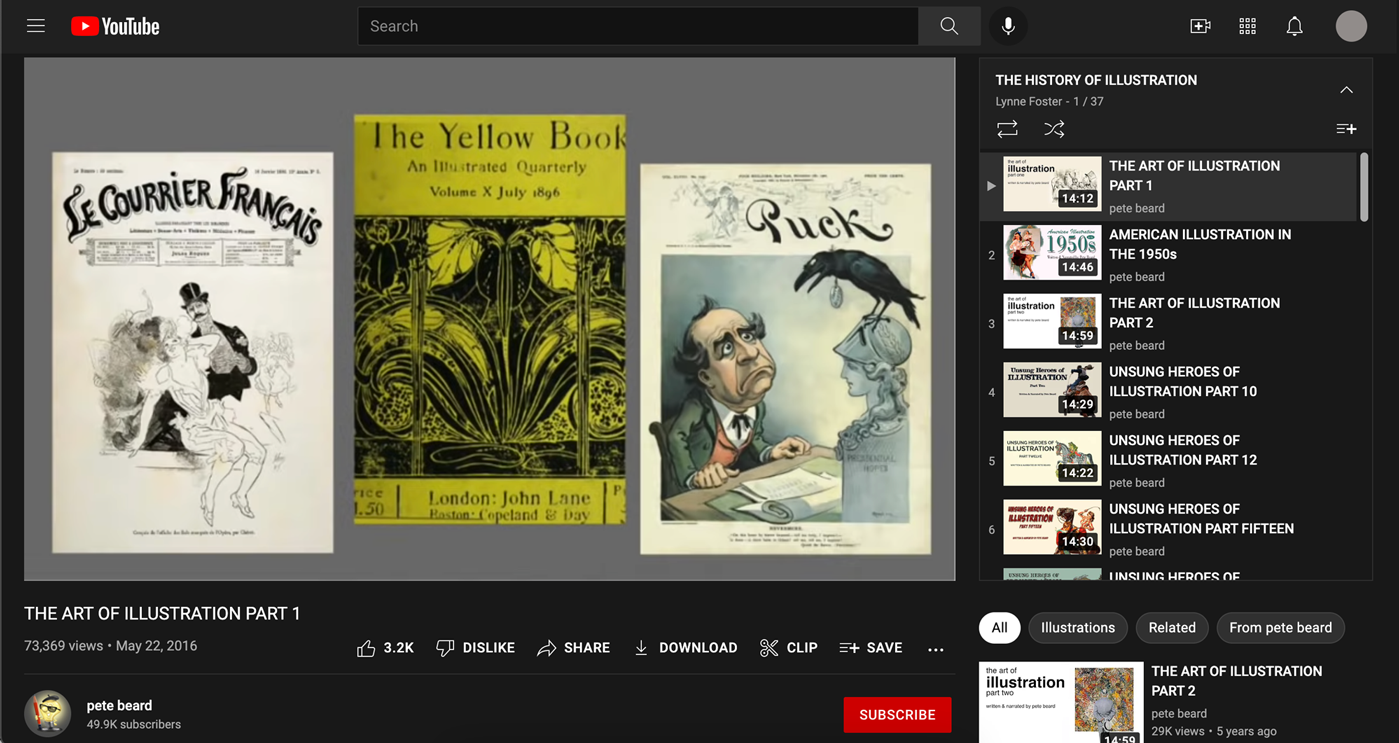Subscribe to pete beard channel
The width and height of the screenshot is (1399, 743).
897,715
